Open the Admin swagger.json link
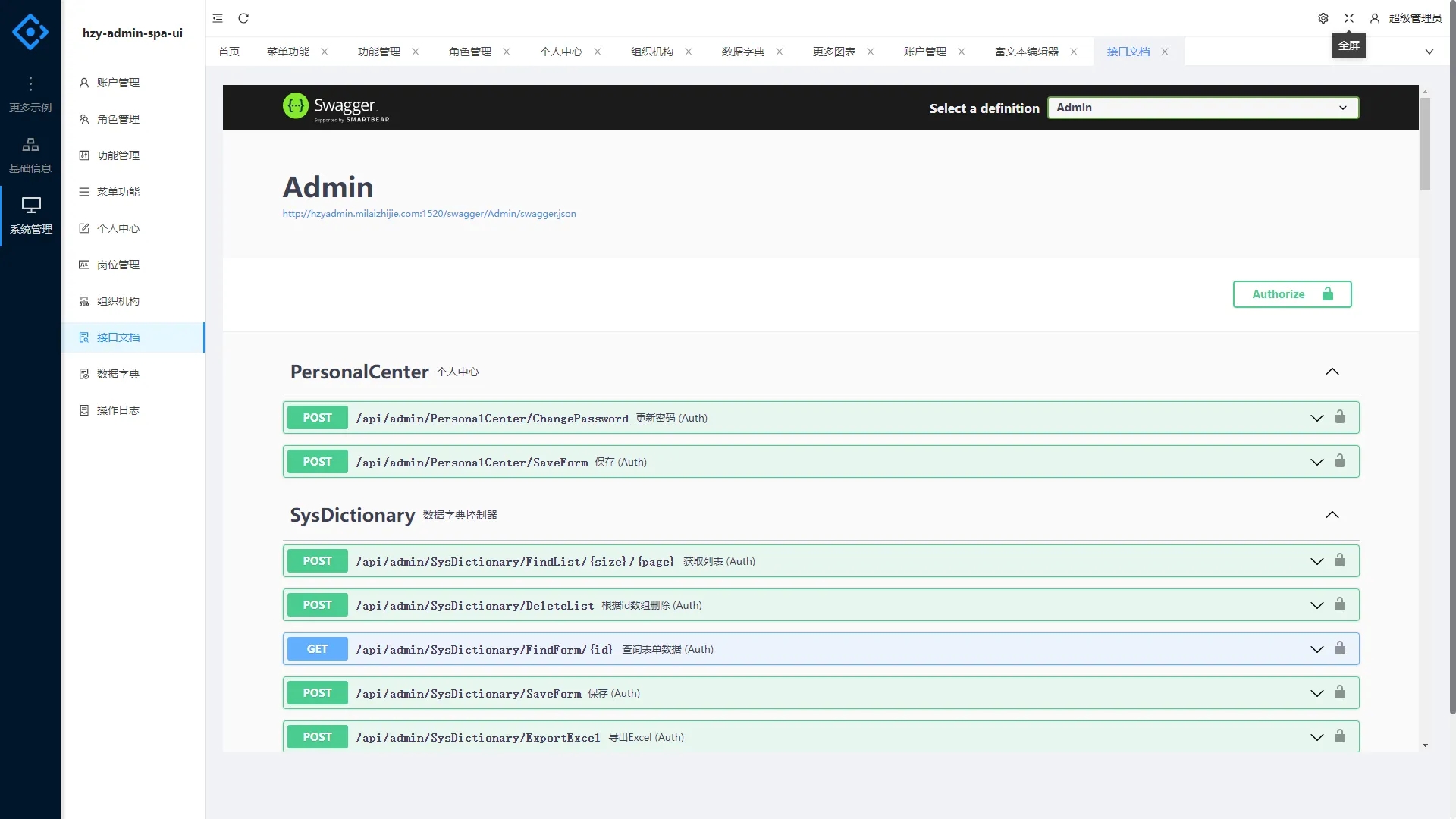 [x=428, y=214]
